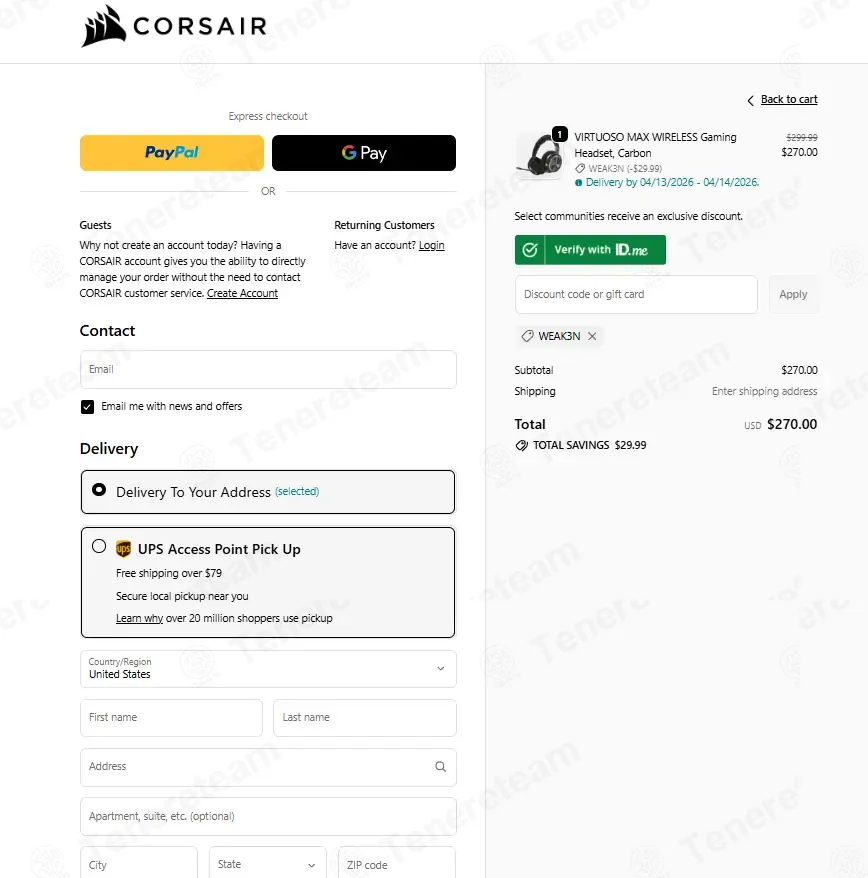Click the UPS shield logo icon
The width and height of the screenshot is (868, 878).
123,549
